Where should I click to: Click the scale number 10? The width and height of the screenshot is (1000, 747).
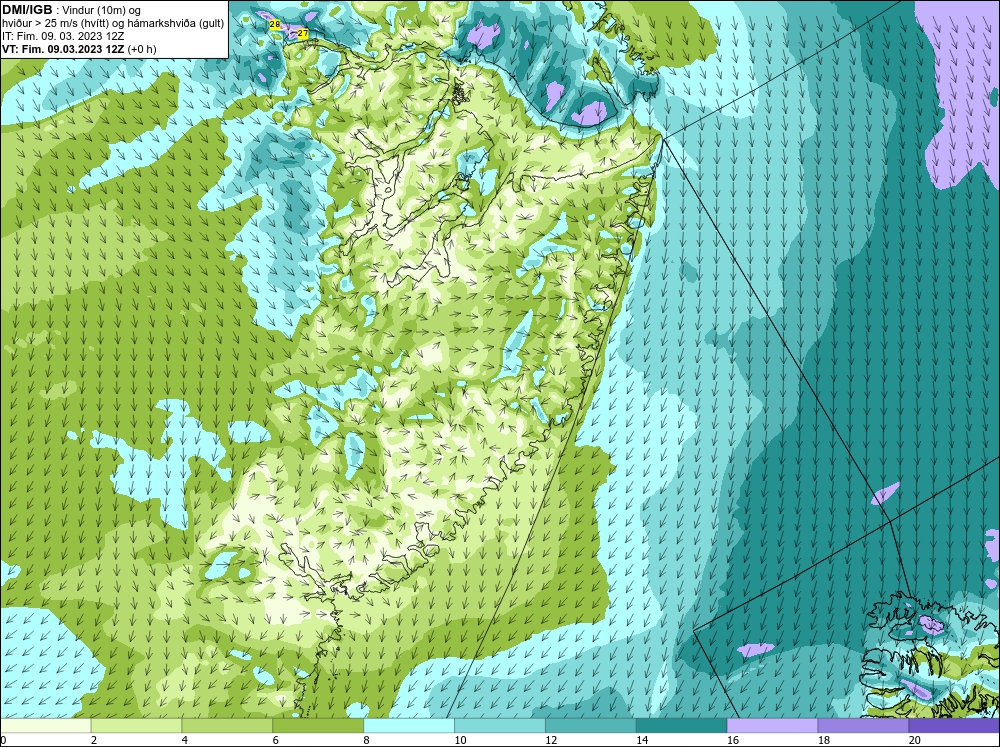(x=460, y=741)
